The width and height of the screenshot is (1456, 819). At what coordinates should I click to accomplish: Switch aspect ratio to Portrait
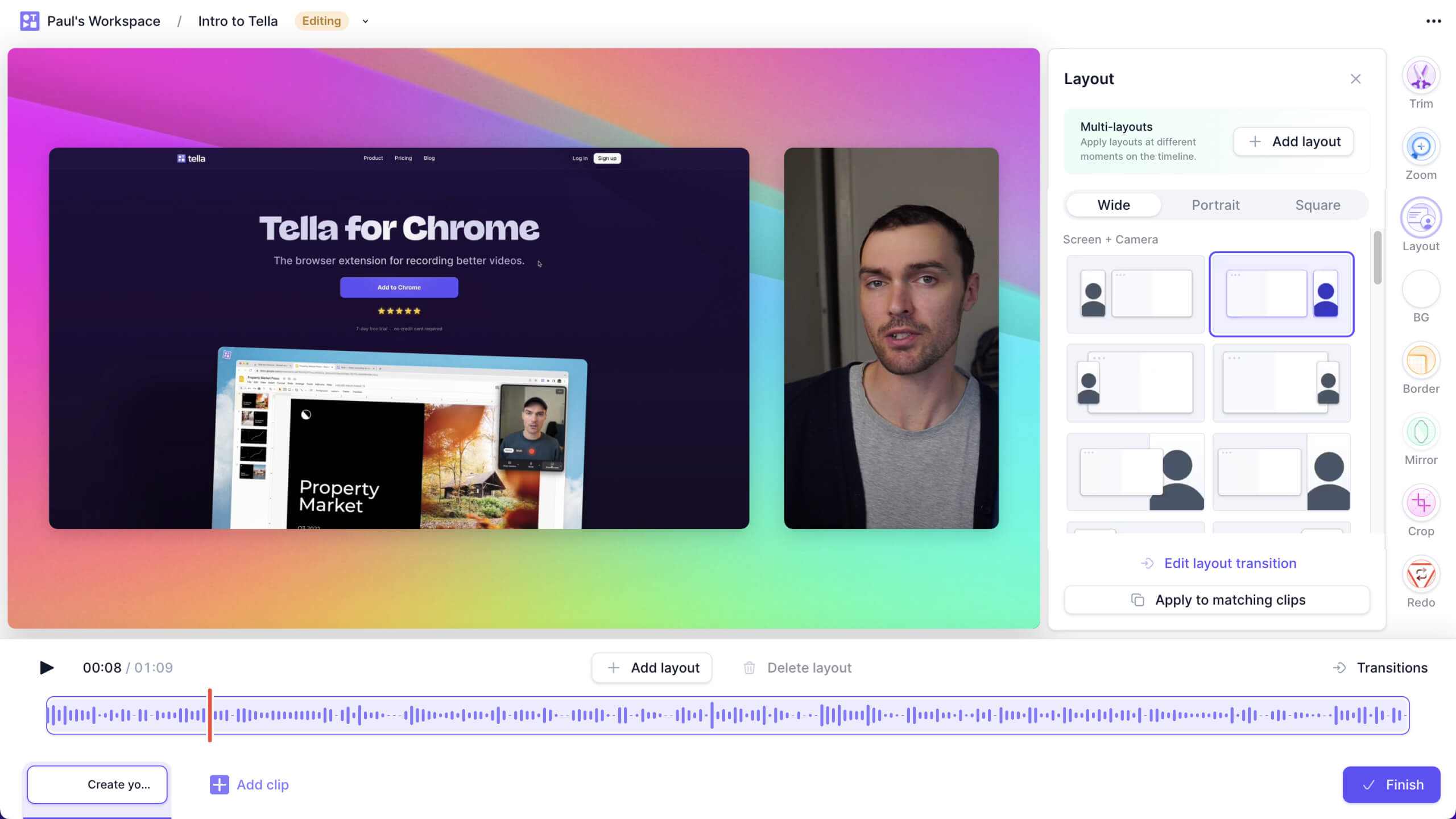point(1215,205)
